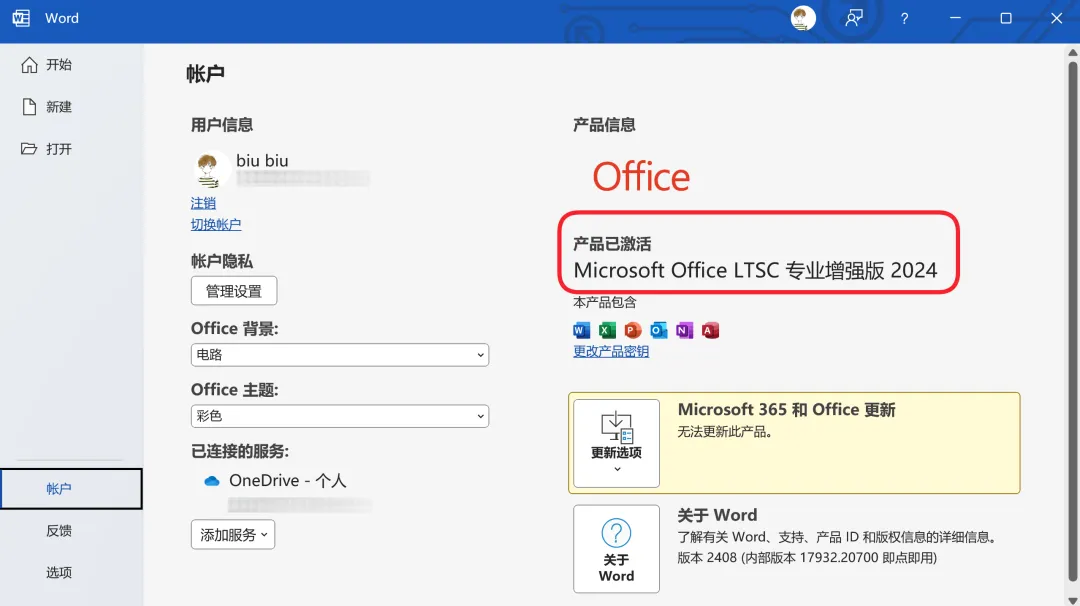
Task: Click the feedback person icon in title bar
Action: pos(854,18)
